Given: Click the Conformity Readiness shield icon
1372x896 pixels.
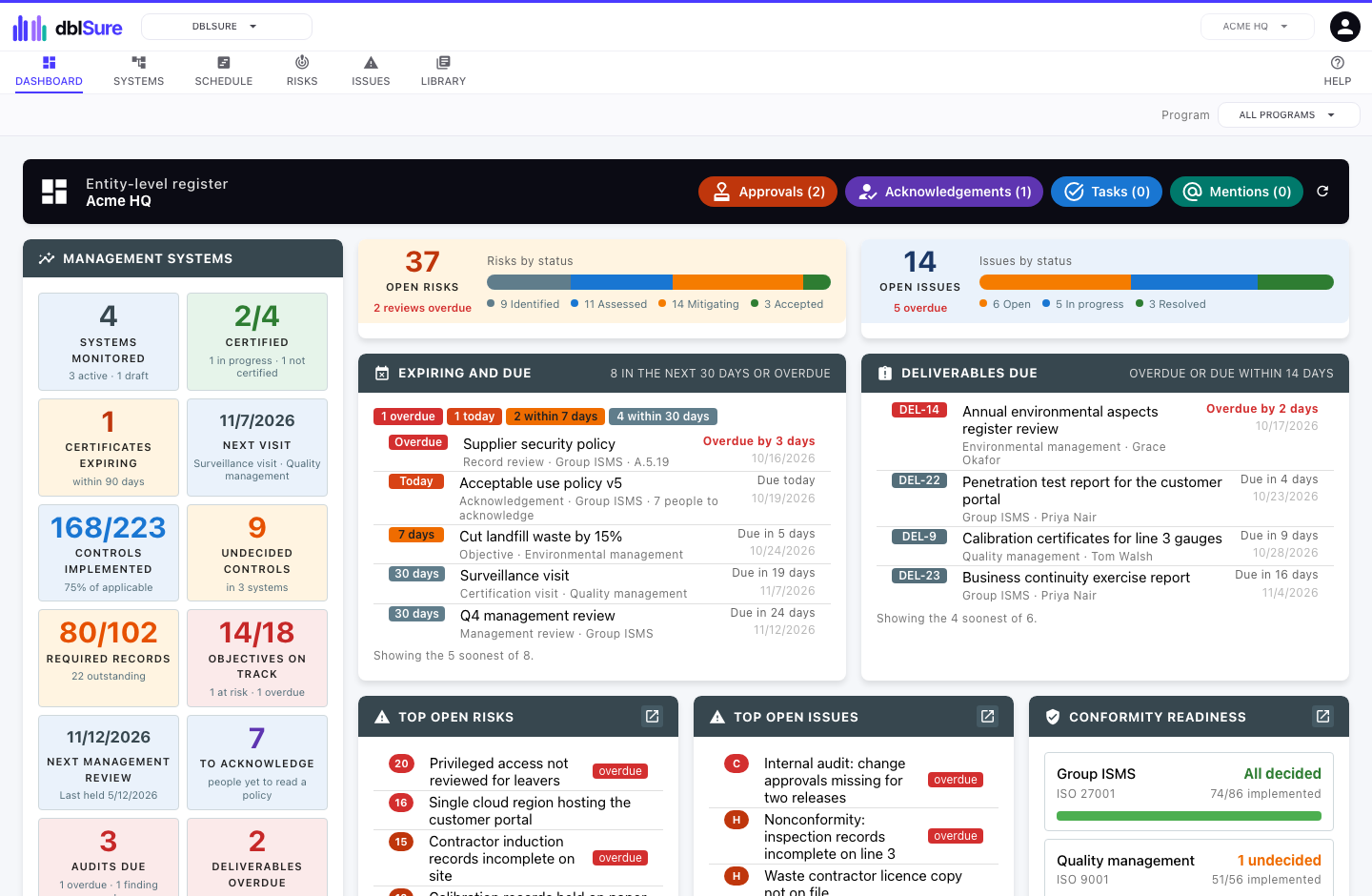Looking at the screenshot, I should point(1053,717).
